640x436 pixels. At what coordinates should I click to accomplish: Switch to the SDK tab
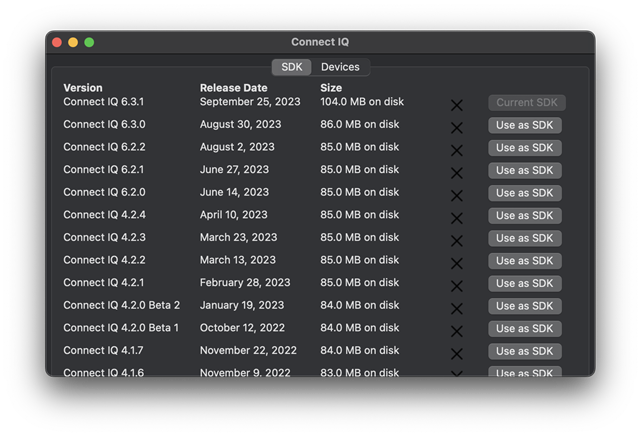click(292, 67)
